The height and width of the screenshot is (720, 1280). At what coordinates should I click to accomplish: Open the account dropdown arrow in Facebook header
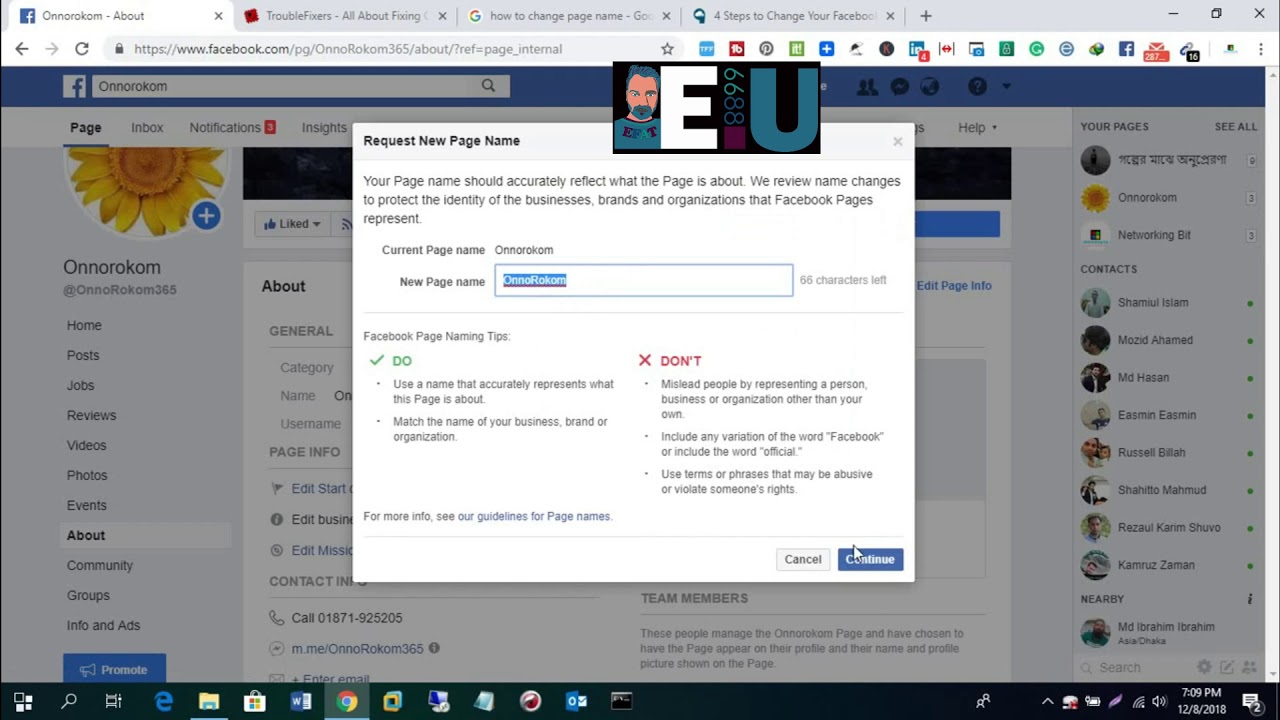[1006, 87]
